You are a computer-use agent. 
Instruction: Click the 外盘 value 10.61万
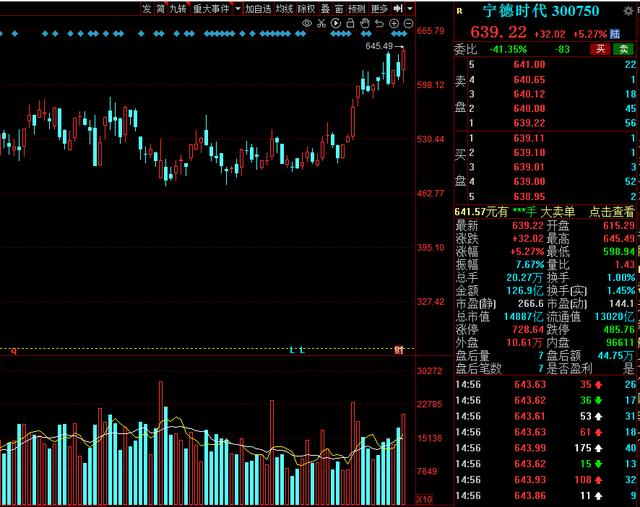[524, 342]
